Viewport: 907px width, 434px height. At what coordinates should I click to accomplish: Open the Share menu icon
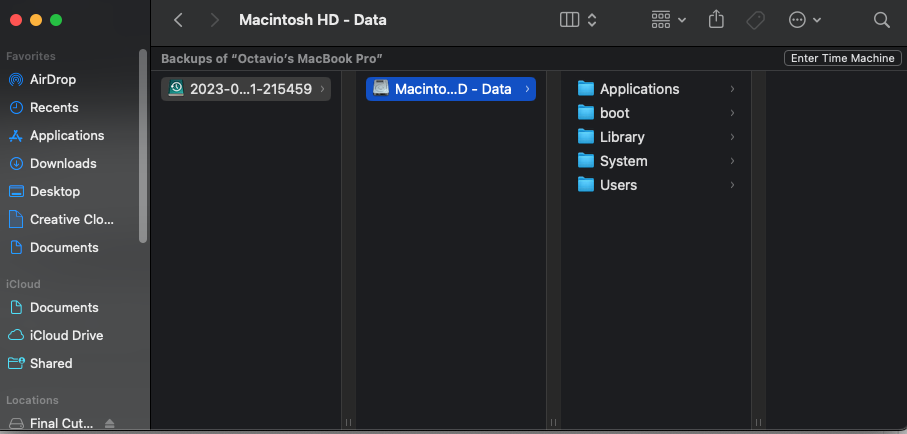[716, 20]
